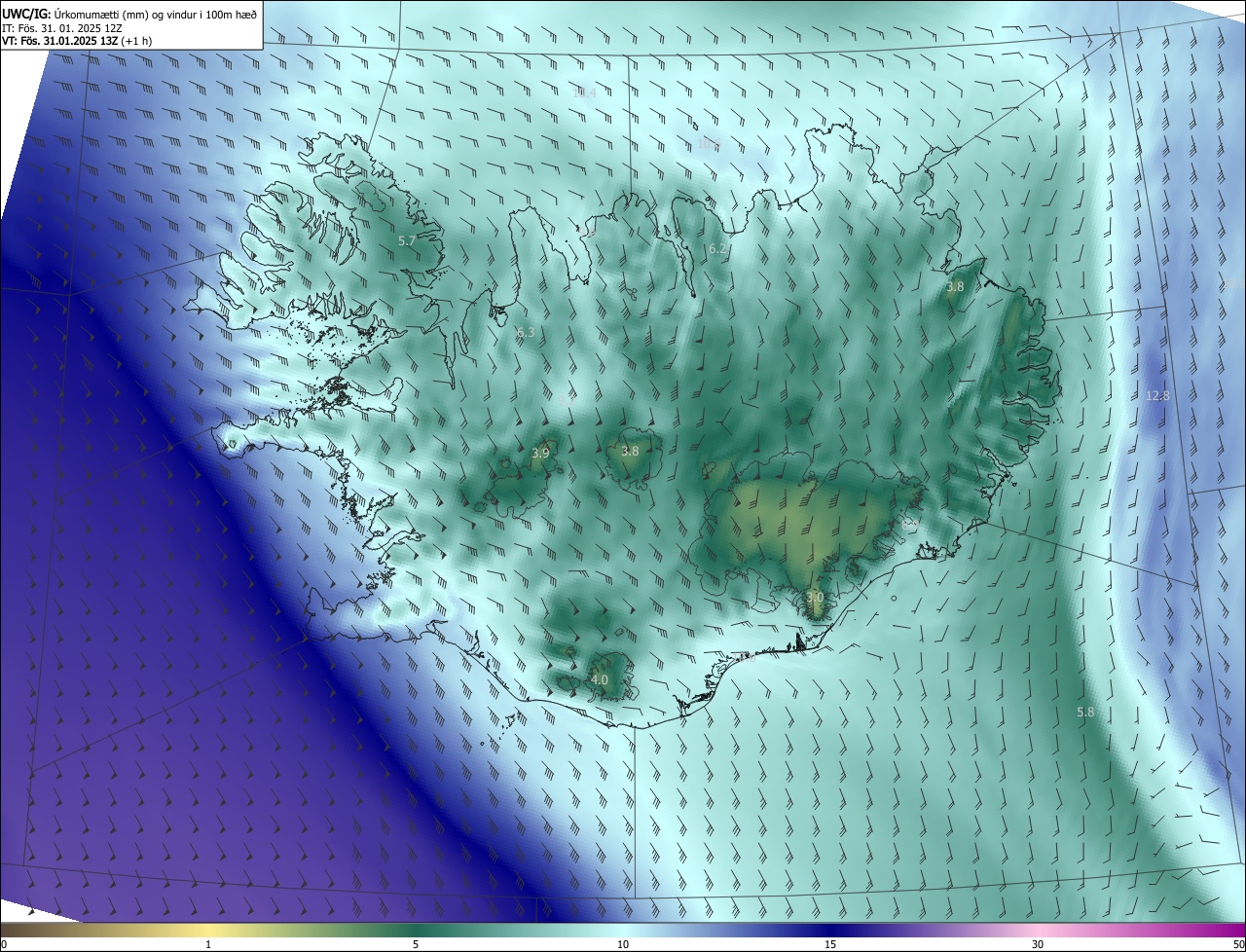
Task: Click the faint 10.6 value label north of Iceland
Action: [709, 144]
